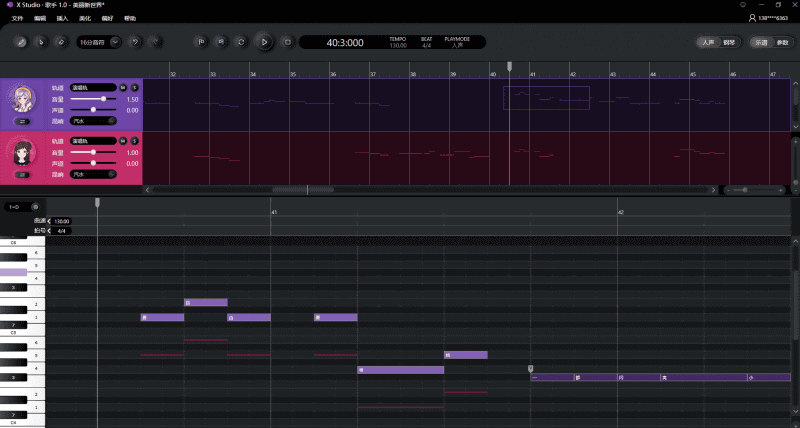Click the TEMPO value 130.00
The width and height of the screenshot is (800, 428).
pos(398,45)
